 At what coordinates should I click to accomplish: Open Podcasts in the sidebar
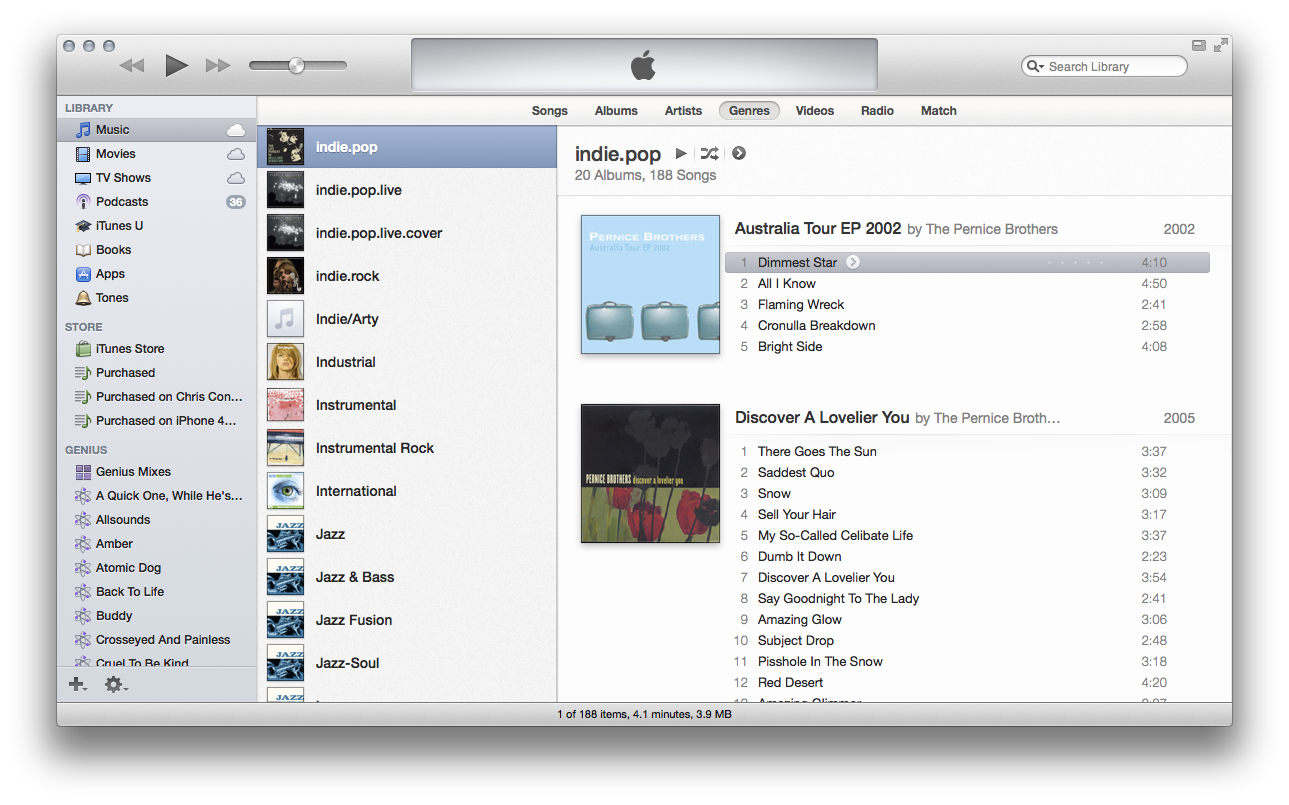(x=157, y=202)
